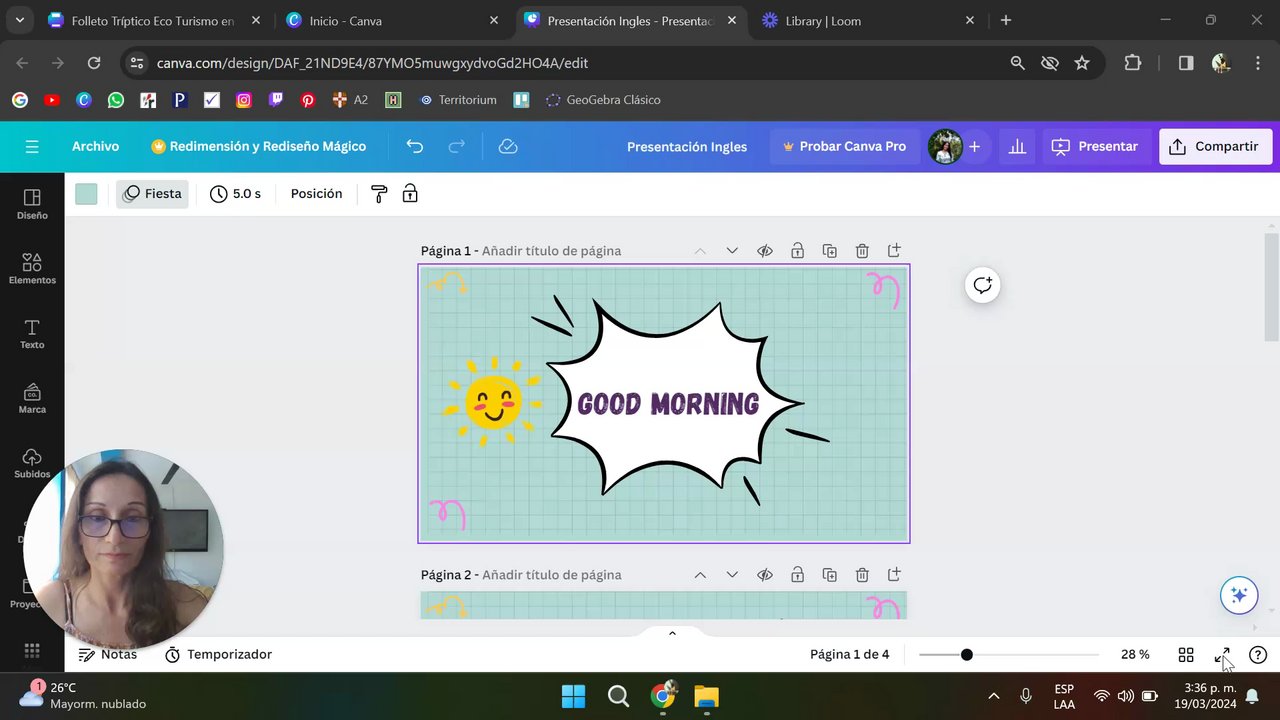Open the Canva help question mark
Viewport: 1280px width, 720px height.
click(1258, 655)
